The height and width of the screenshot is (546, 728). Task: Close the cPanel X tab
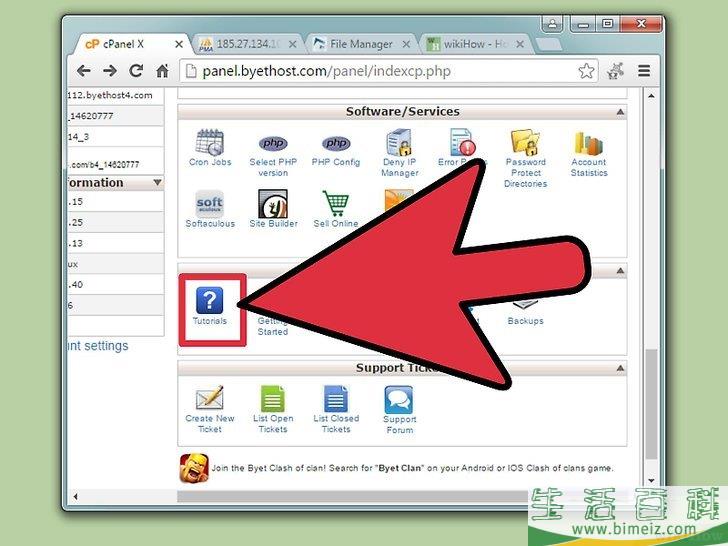[x=179, y=44]
